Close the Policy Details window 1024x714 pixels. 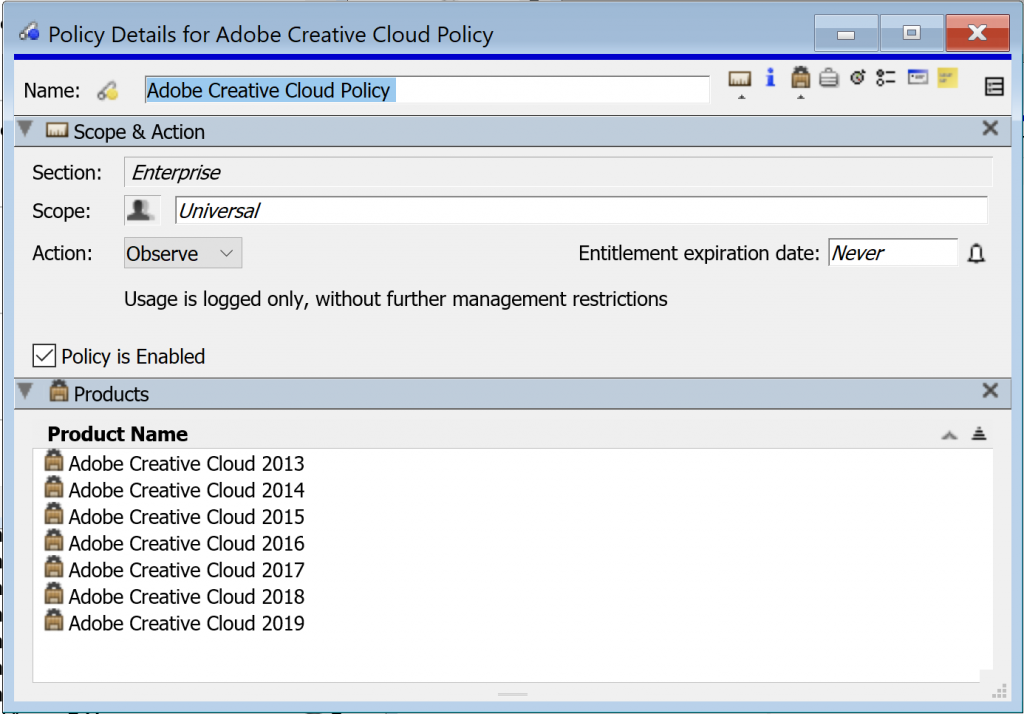tap(977, 33)
